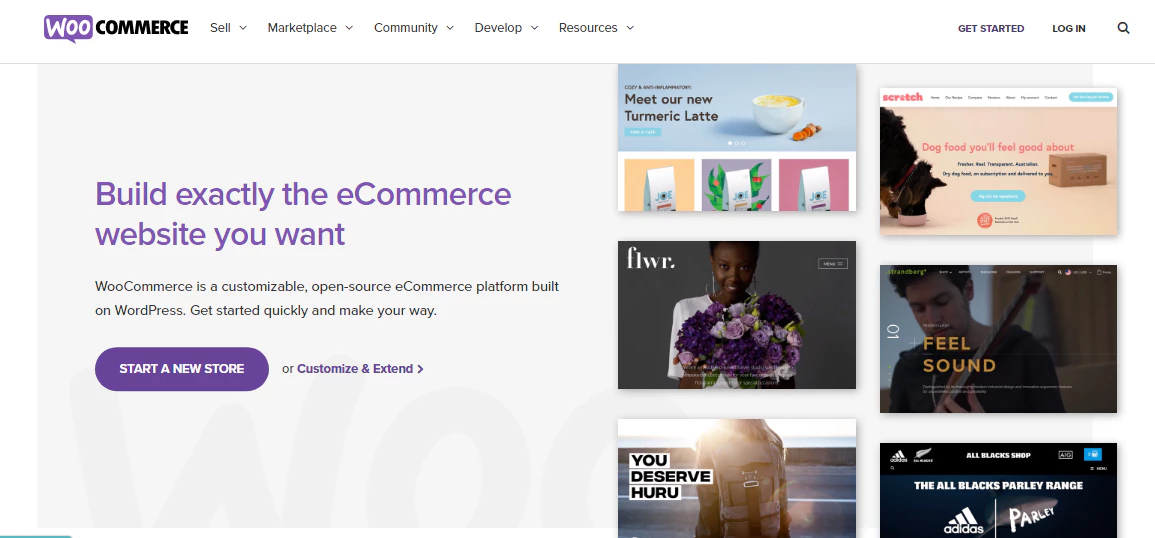Click the 'Dog food you'll feel good about' text
The width and height of the screenshot is (1155, 538).
pos(998,147)
